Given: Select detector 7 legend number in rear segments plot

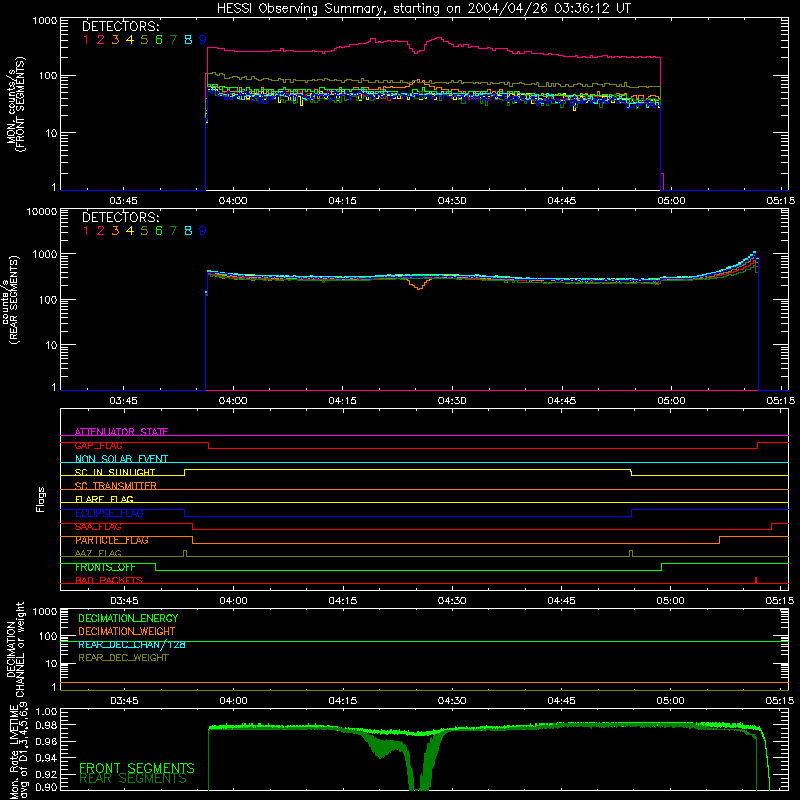Looking at the screenshot, I should [173, 231].
